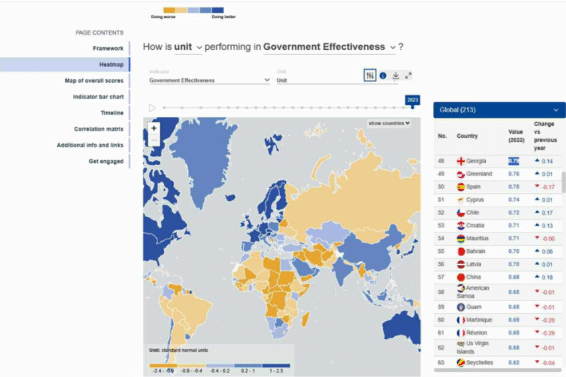
Task: Click the Spain flag icon
Action: (x=461, y=187)
